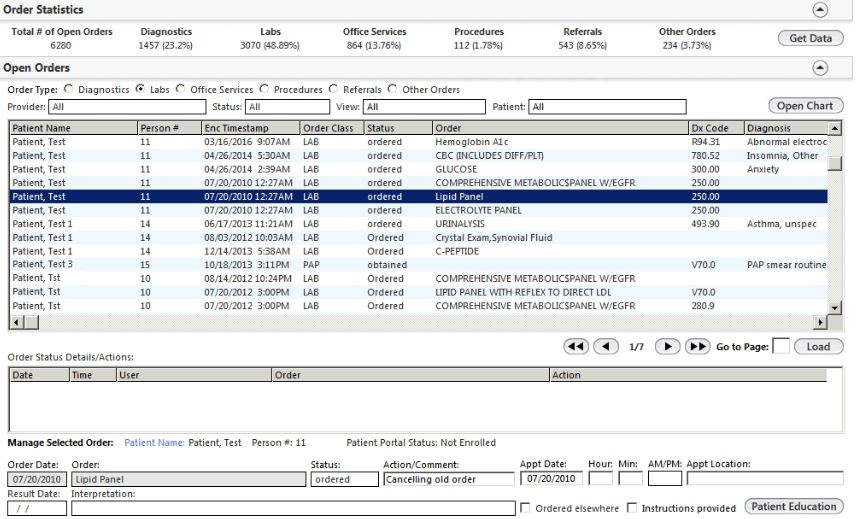Screen dimensions: 859x519
Task: Sort by Enc Timestamp column header
Action: point(251,128)
